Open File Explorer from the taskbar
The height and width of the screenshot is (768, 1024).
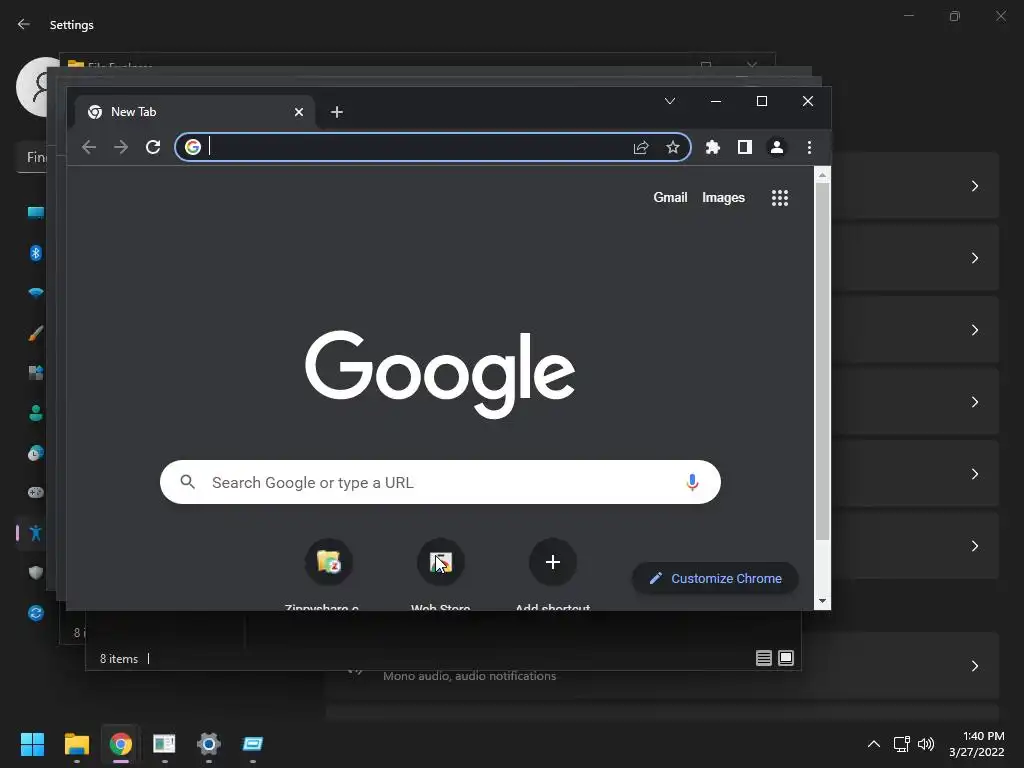pyautogui.click(x=76, y=744)
